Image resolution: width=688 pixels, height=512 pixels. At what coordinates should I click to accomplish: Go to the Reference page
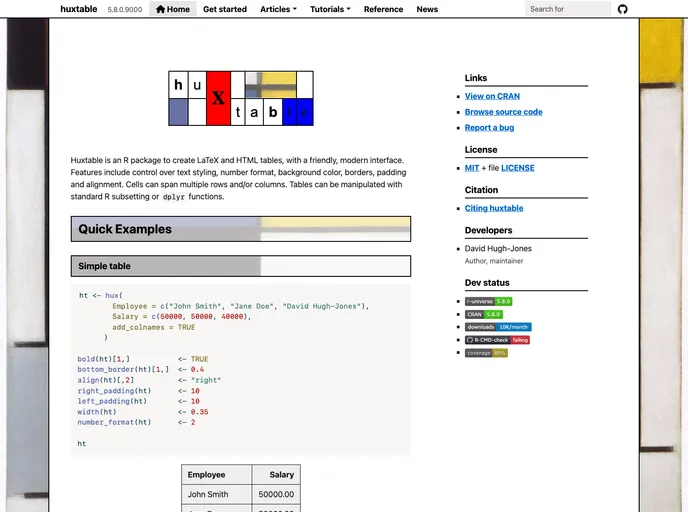pos(383,9)
